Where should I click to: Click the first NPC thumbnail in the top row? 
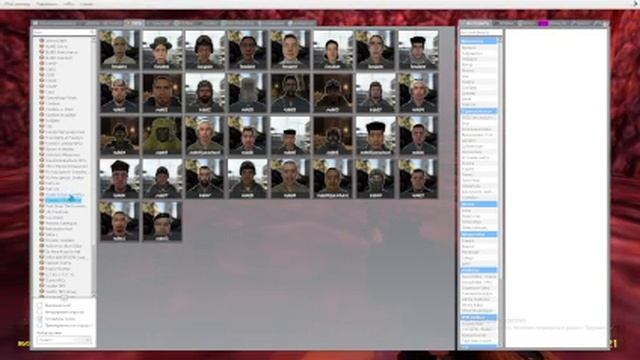(x=120, y=50)
